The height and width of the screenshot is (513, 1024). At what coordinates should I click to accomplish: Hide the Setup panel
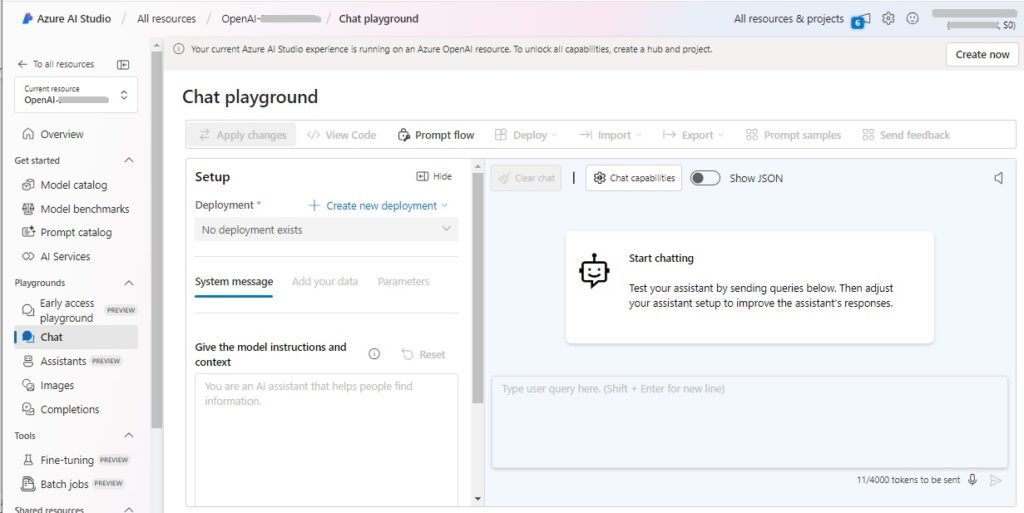[x=434, y=176]
